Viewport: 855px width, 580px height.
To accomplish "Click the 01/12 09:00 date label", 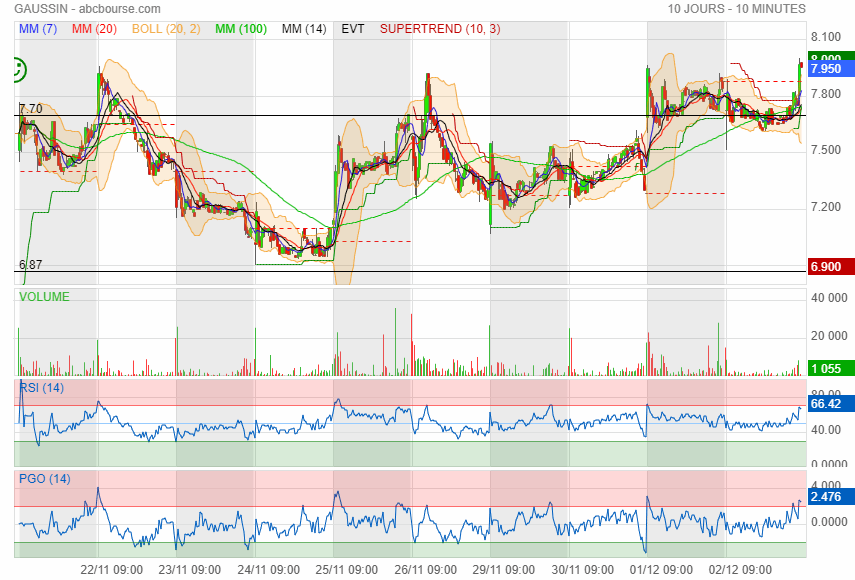I will pos(661,570).
